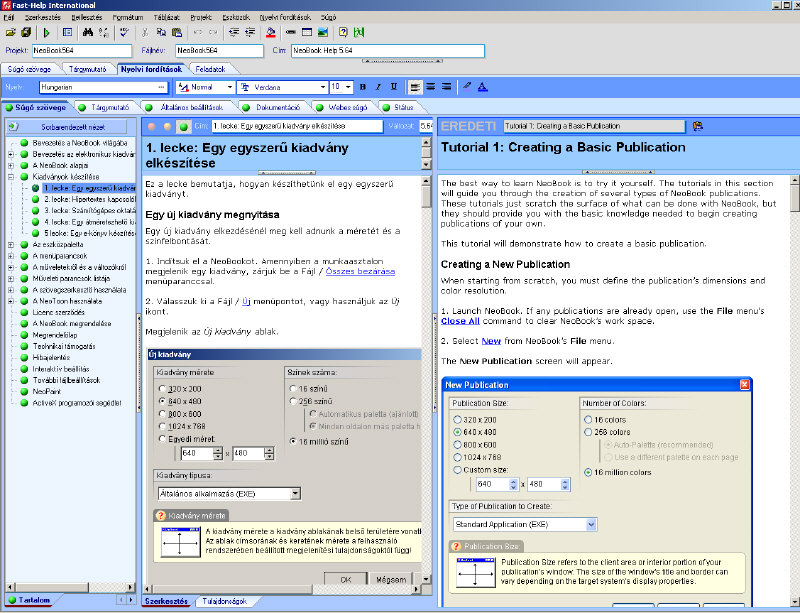This screenshot has height=613, width=800.
Task: Expand the 'Az eszközpaletta' tree node
Action: tap(11, 244)
